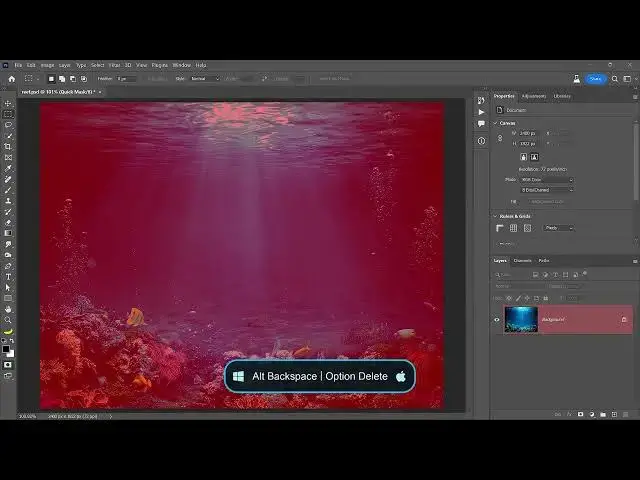Screen dimensions: 640x480
Task: Open the Actions play-button panel icon
Action: click(x=481, y=112)
